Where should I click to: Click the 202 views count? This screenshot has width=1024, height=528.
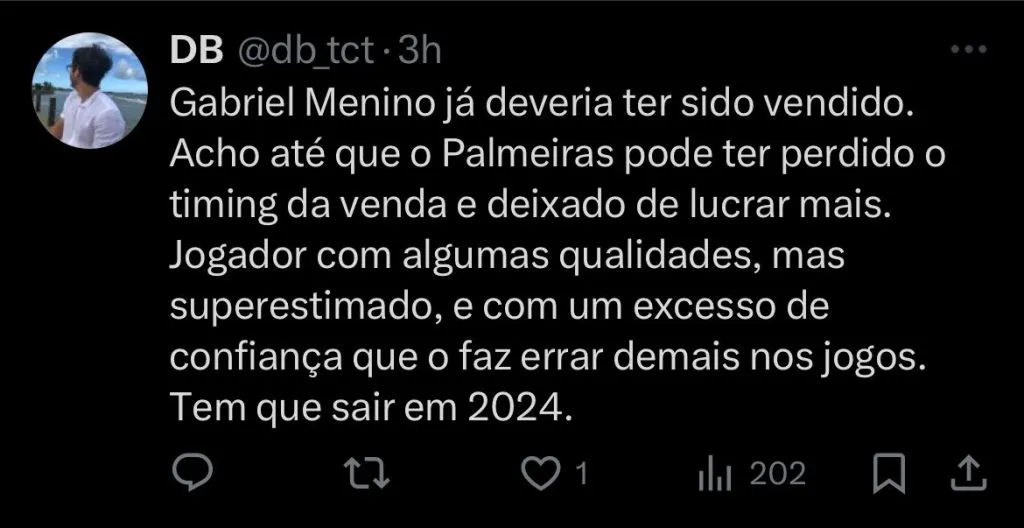pyautogui.click(x=777, y=474)
